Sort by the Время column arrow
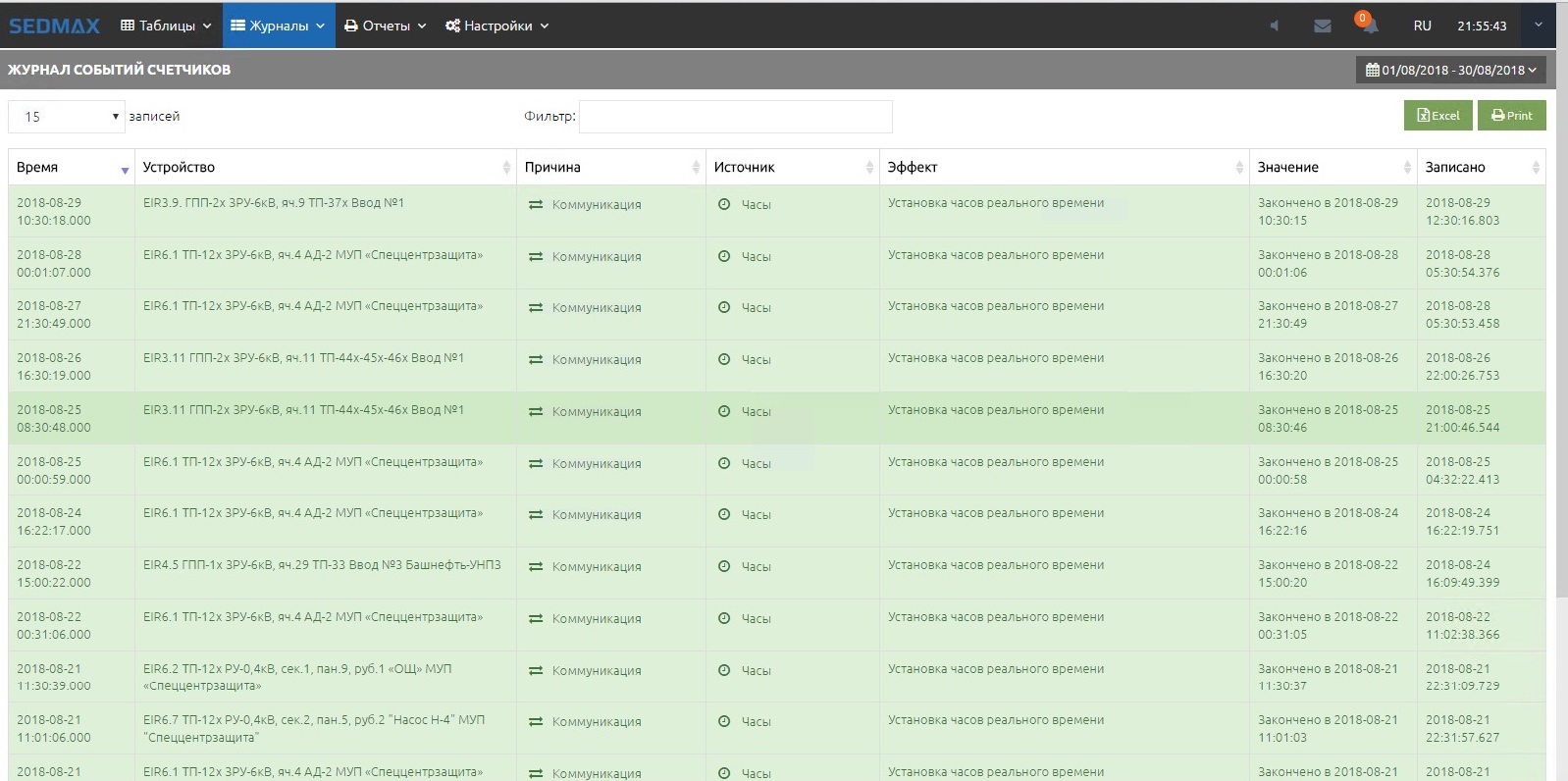 pos(125,170)
